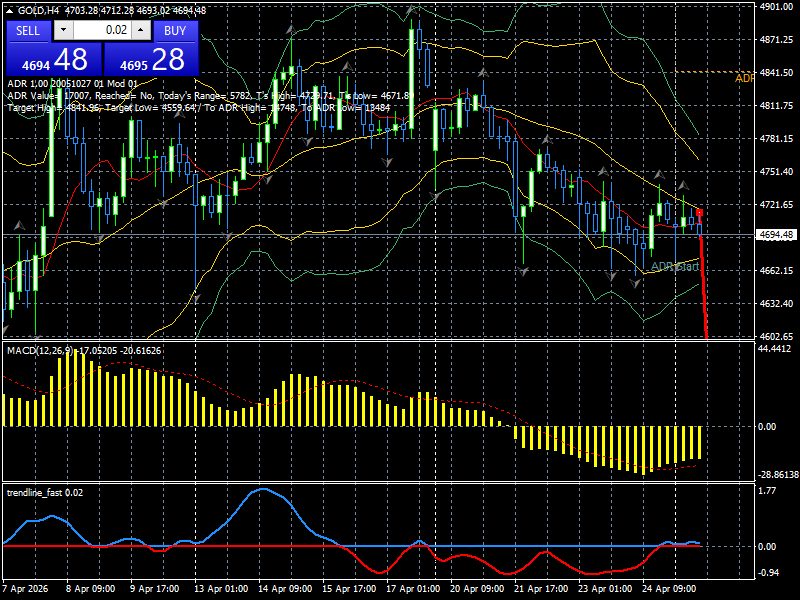
Task: Click the current price tag 4694.48
Action: 776,235
